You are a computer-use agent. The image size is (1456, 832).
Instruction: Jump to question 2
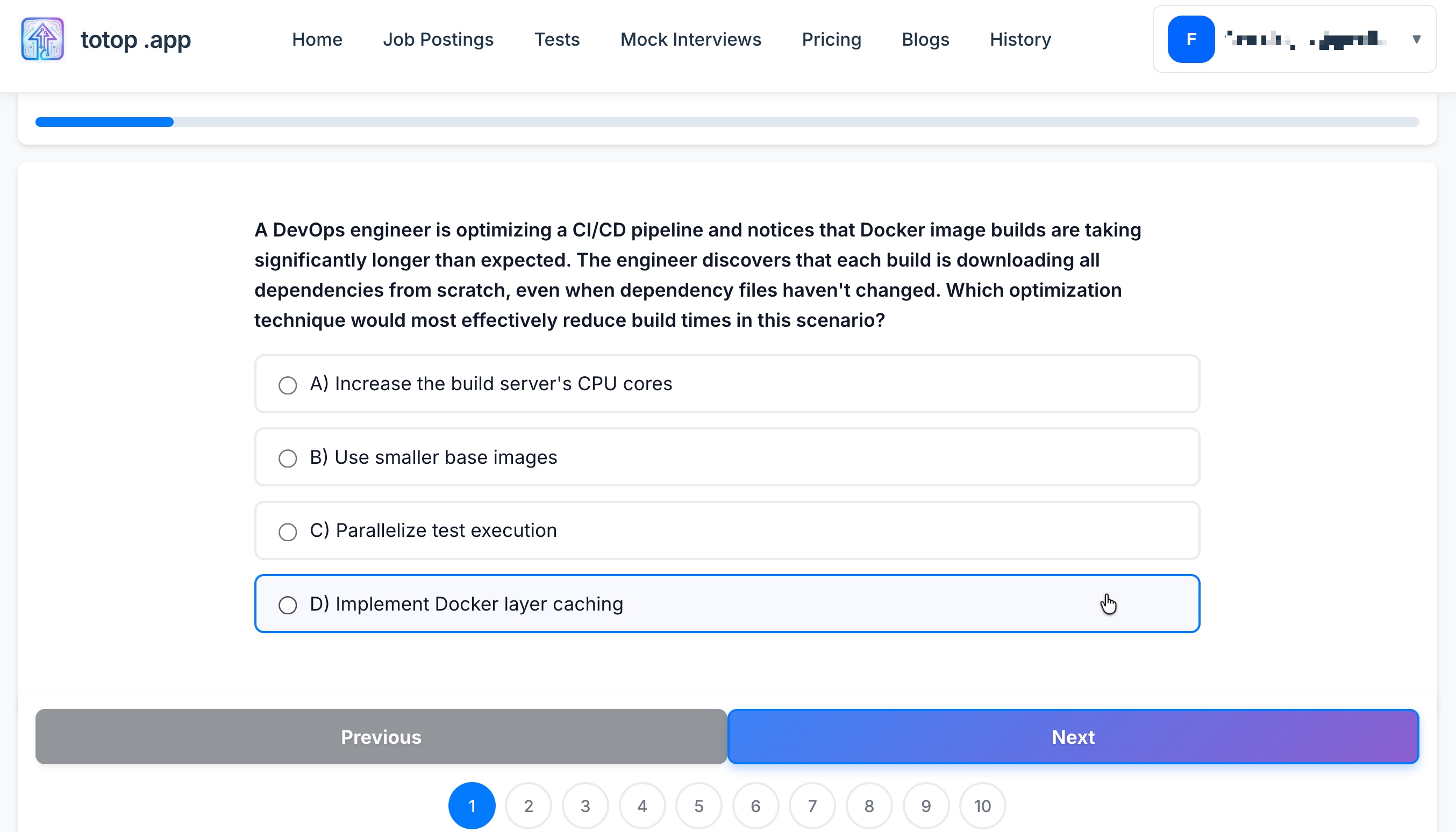coord(528,806)
